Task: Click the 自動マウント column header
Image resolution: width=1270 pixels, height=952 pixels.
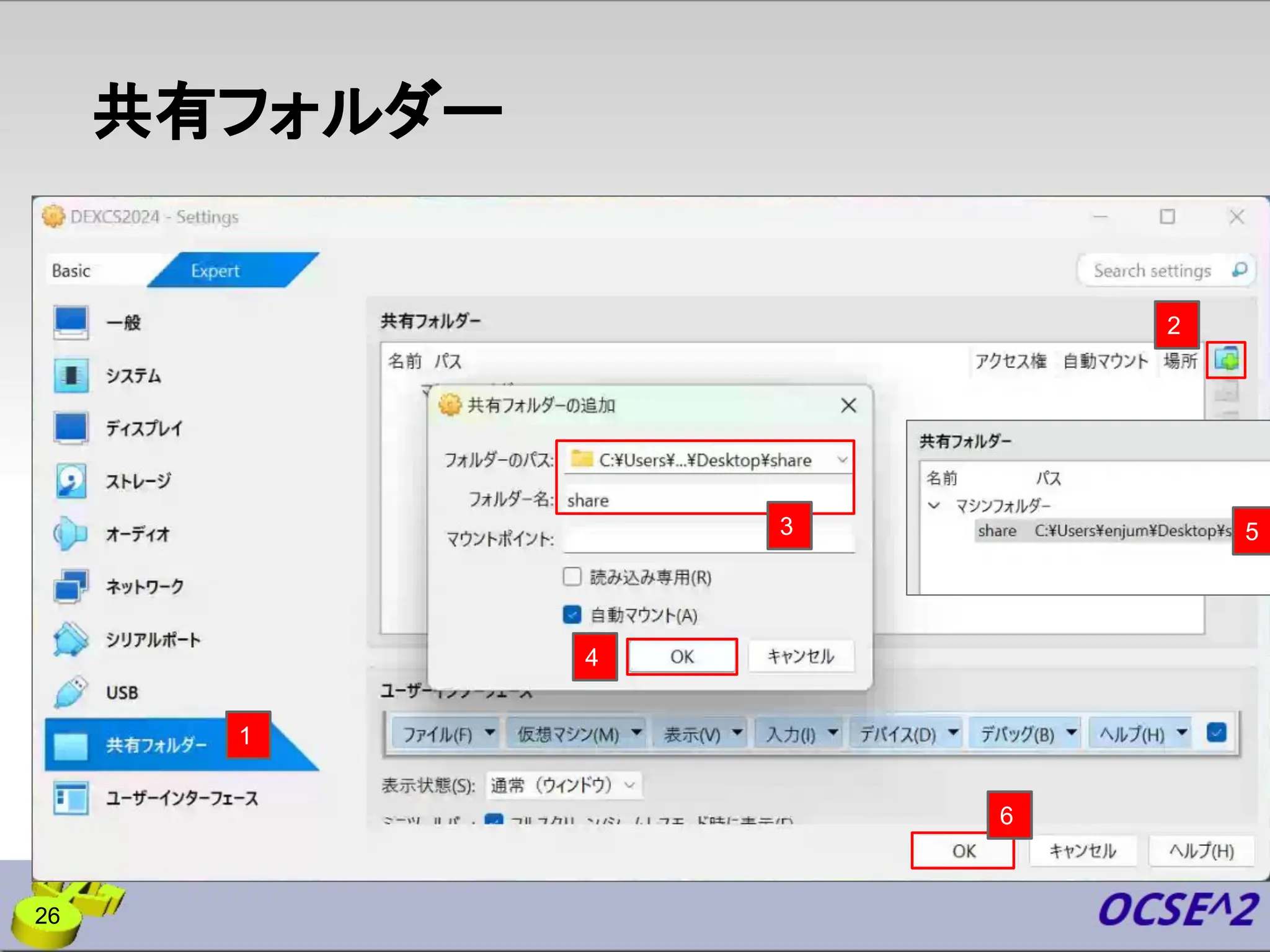Action: (x=1105, y=361)
